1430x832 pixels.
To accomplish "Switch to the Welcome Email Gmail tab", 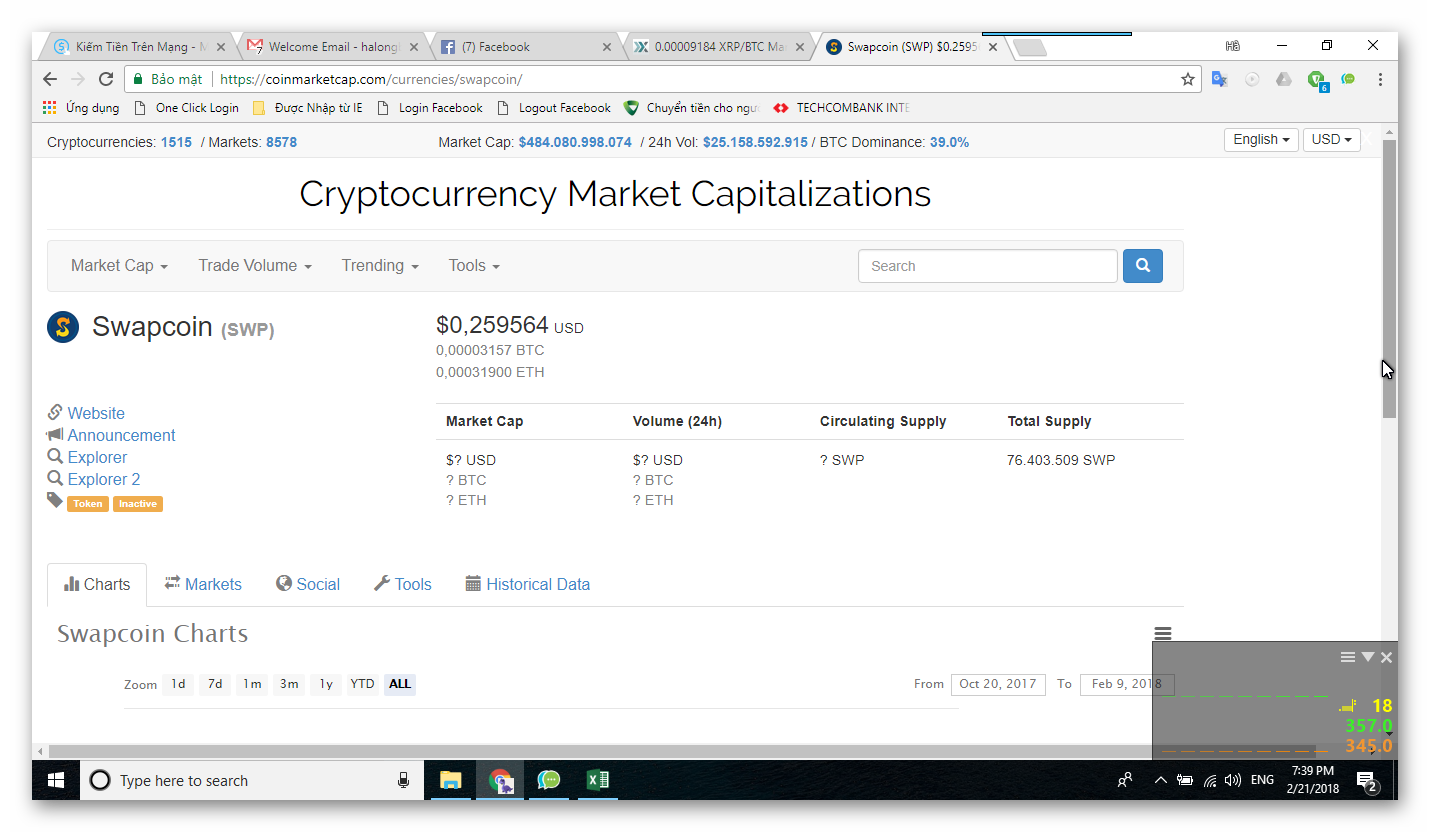I will click(x=334, y=47).
